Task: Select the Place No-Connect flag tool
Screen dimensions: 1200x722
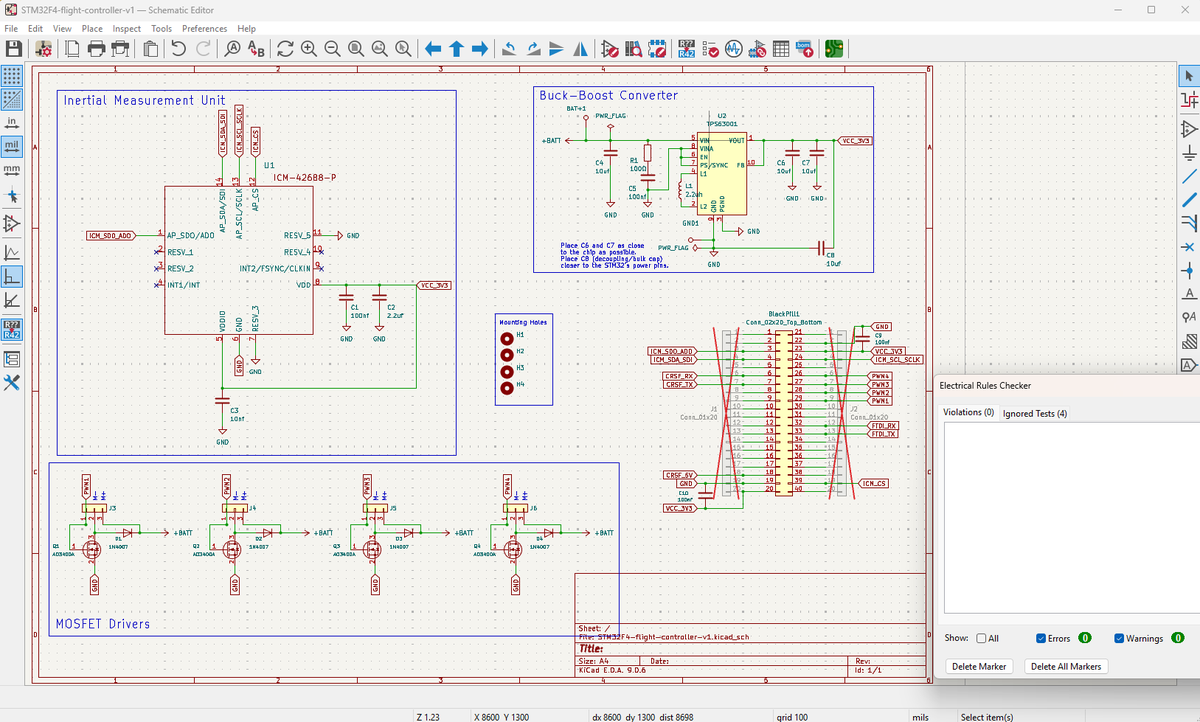Action: [x=1188, y=246]
